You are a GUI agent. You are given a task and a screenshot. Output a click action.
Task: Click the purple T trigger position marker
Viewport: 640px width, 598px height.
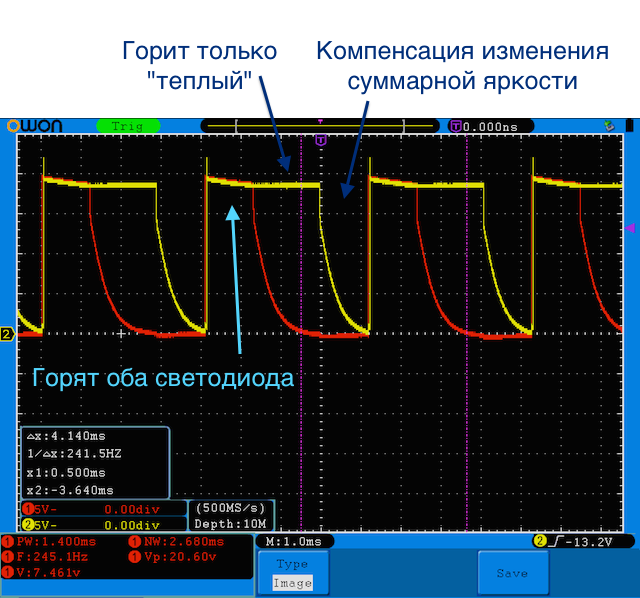(x=321, y=141)
